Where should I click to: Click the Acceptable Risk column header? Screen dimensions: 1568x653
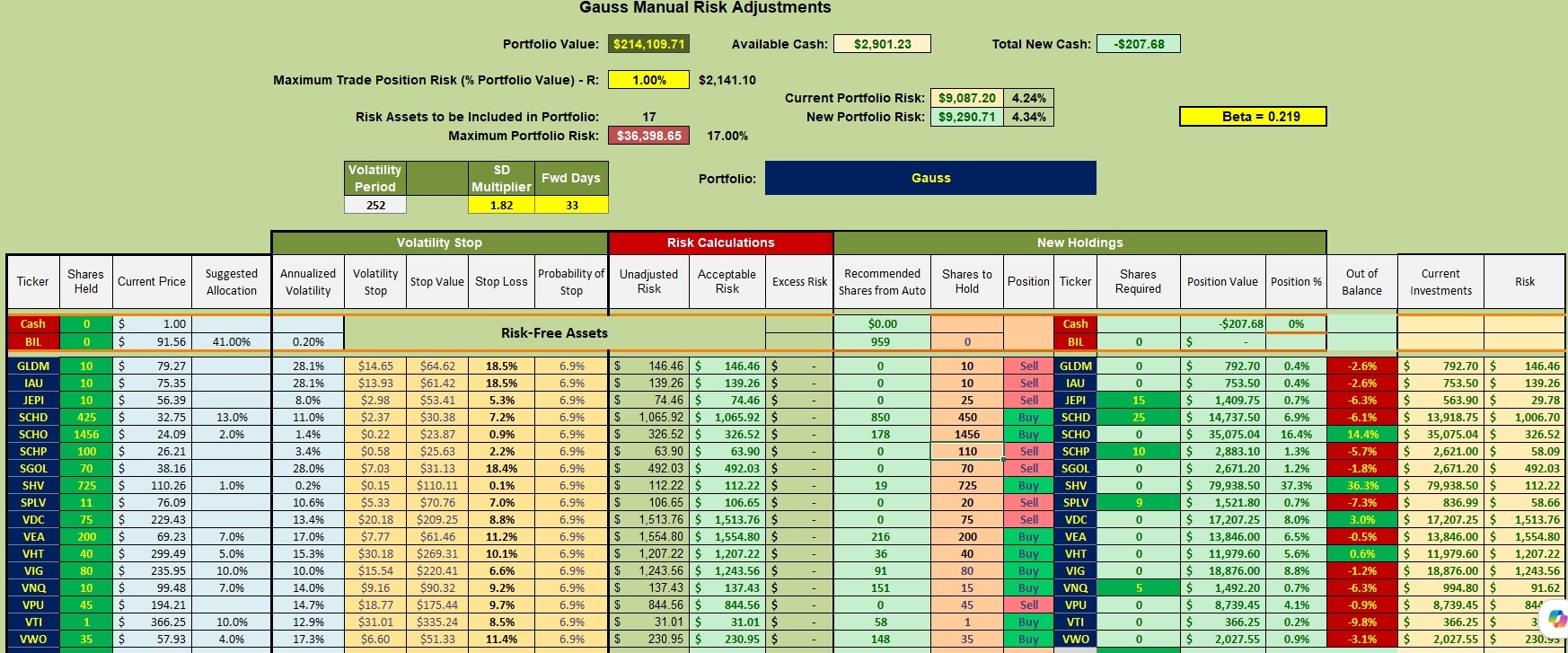click(x=727, y=281)
